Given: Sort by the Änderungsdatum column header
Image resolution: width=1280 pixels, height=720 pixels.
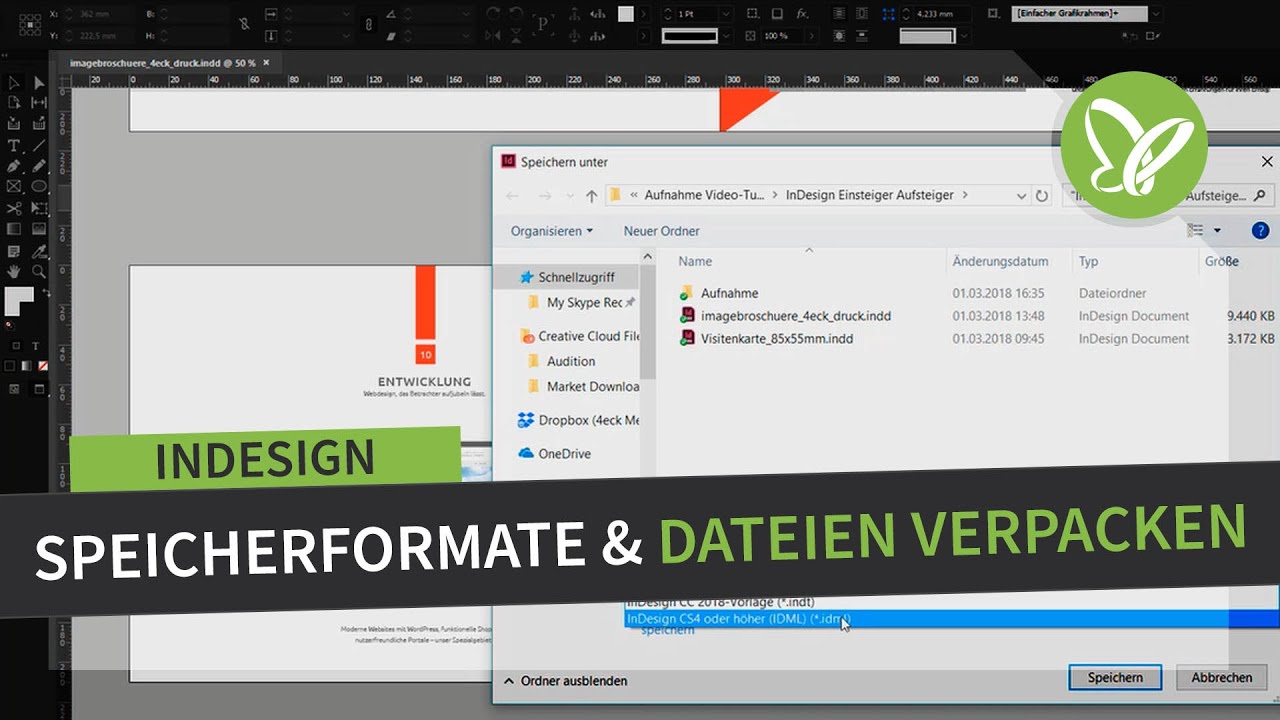Looking at the screenshot, I should 1000,261.
